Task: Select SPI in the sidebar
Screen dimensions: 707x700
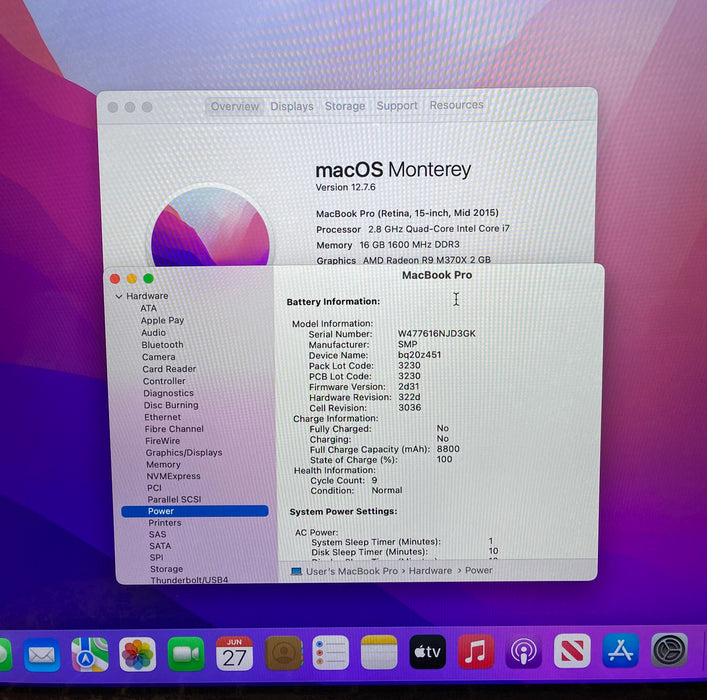Action: point(156,557)
